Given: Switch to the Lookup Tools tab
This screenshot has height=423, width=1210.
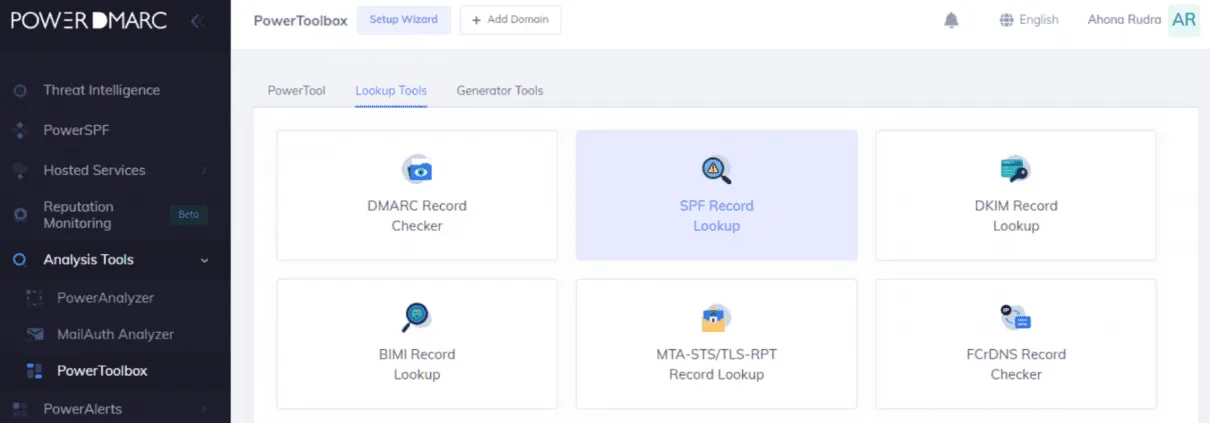Looking at the screenshot, I should point(391,91).
